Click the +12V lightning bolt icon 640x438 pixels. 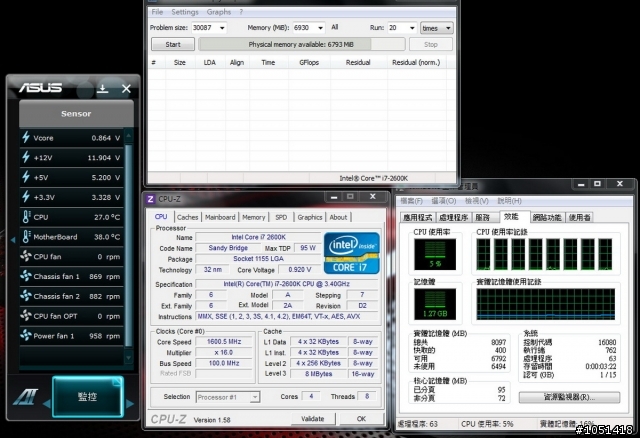tap(26, 157)
